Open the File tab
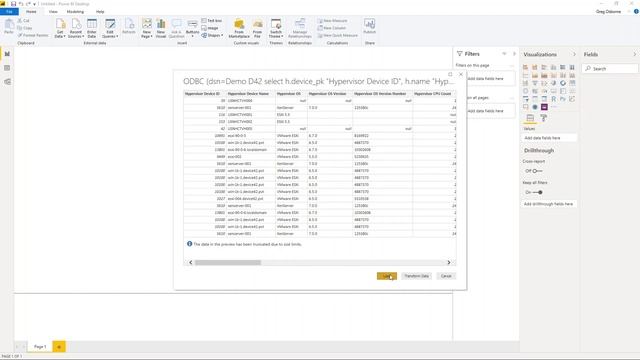This screenshot has height=360, width=640. 9,11
